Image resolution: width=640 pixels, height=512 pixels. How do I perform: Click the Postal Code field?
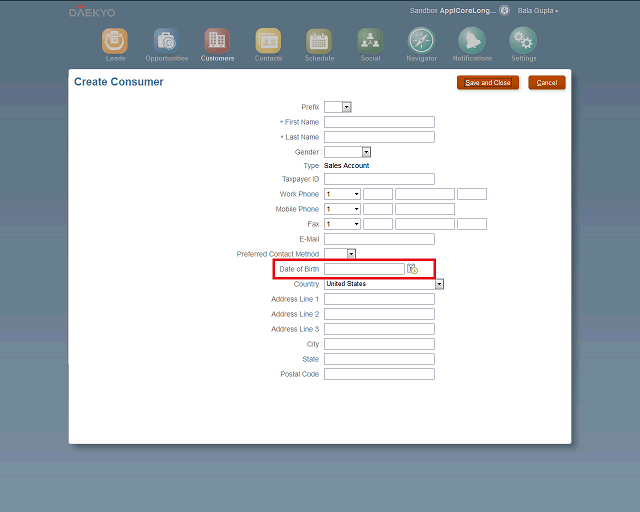379,374
